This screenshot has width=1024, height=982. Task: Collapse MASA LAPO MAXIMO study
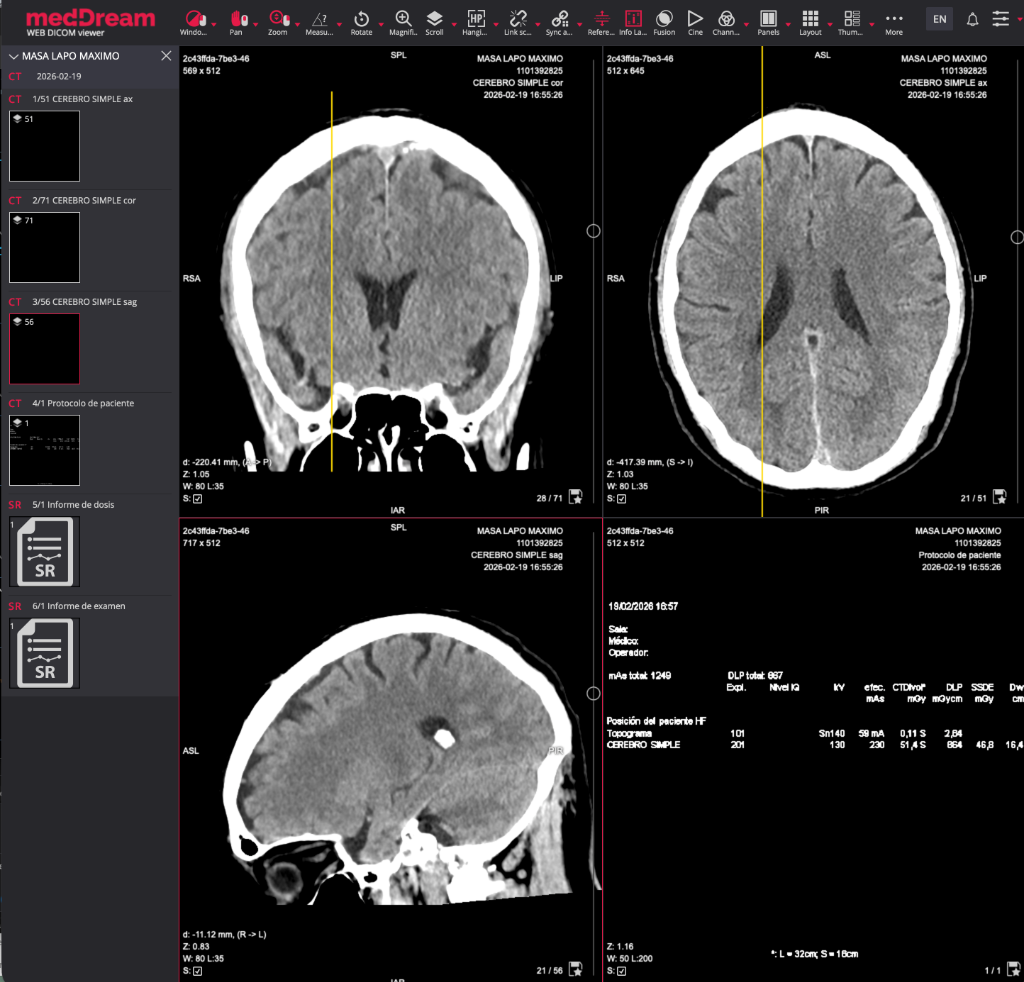pyautogui.click(x=13, y=57)
